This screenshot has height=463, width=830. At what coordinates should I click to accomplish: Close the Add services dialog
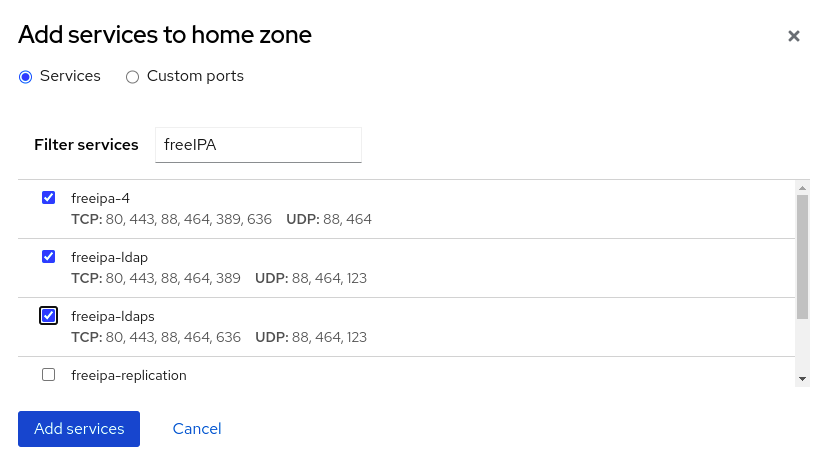[794, 36]
